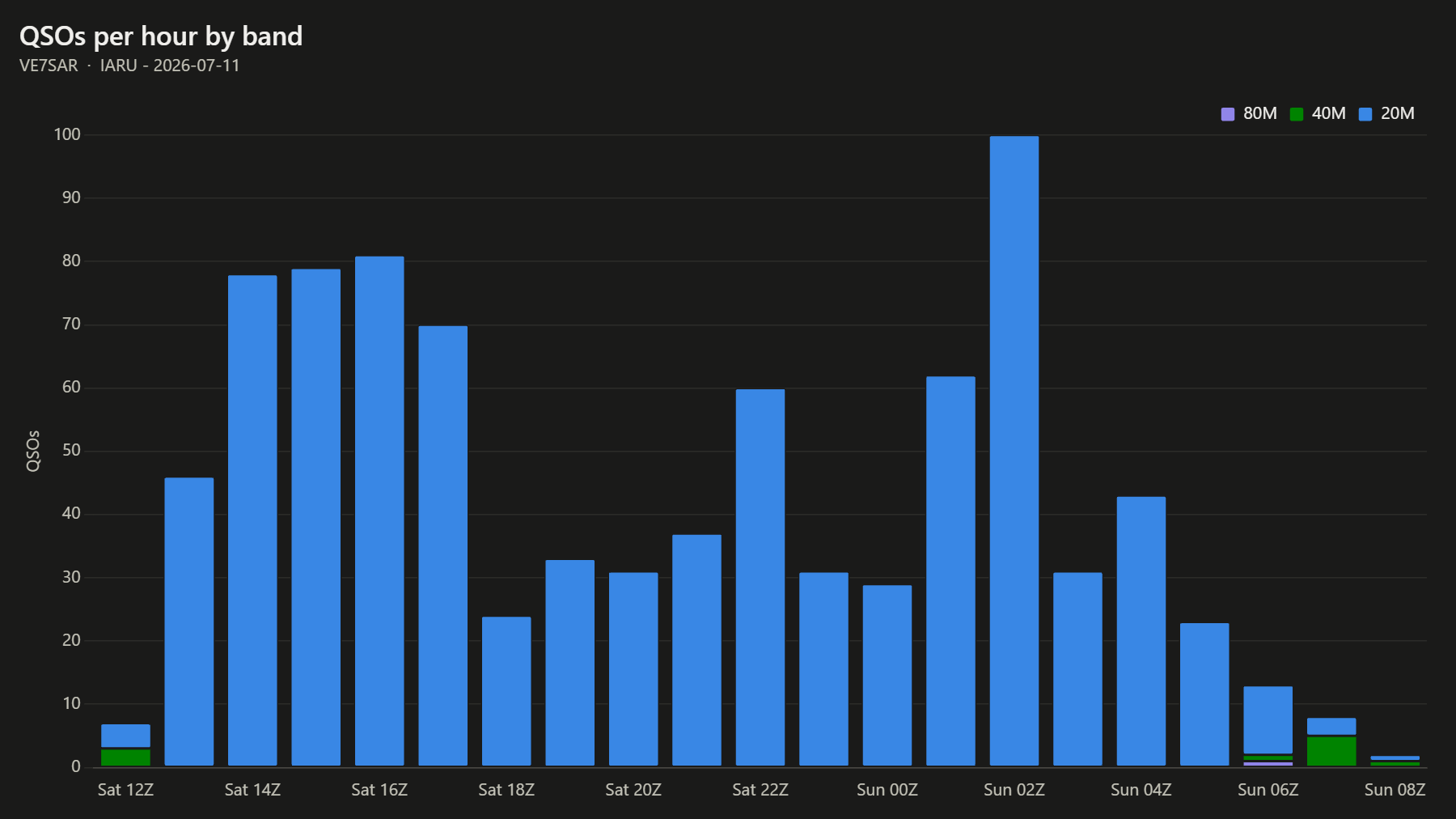
Task: Select the Sat 16Z bar near 81 QSOs
Action: pos(379,511)
